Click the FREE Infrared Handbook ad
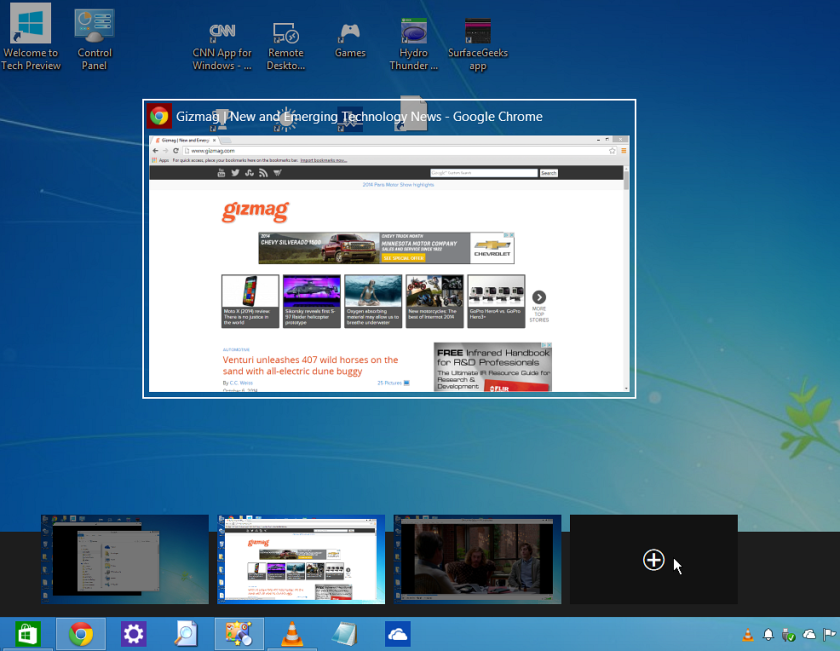This screenshot has width=840, height=651. point(493,366)
